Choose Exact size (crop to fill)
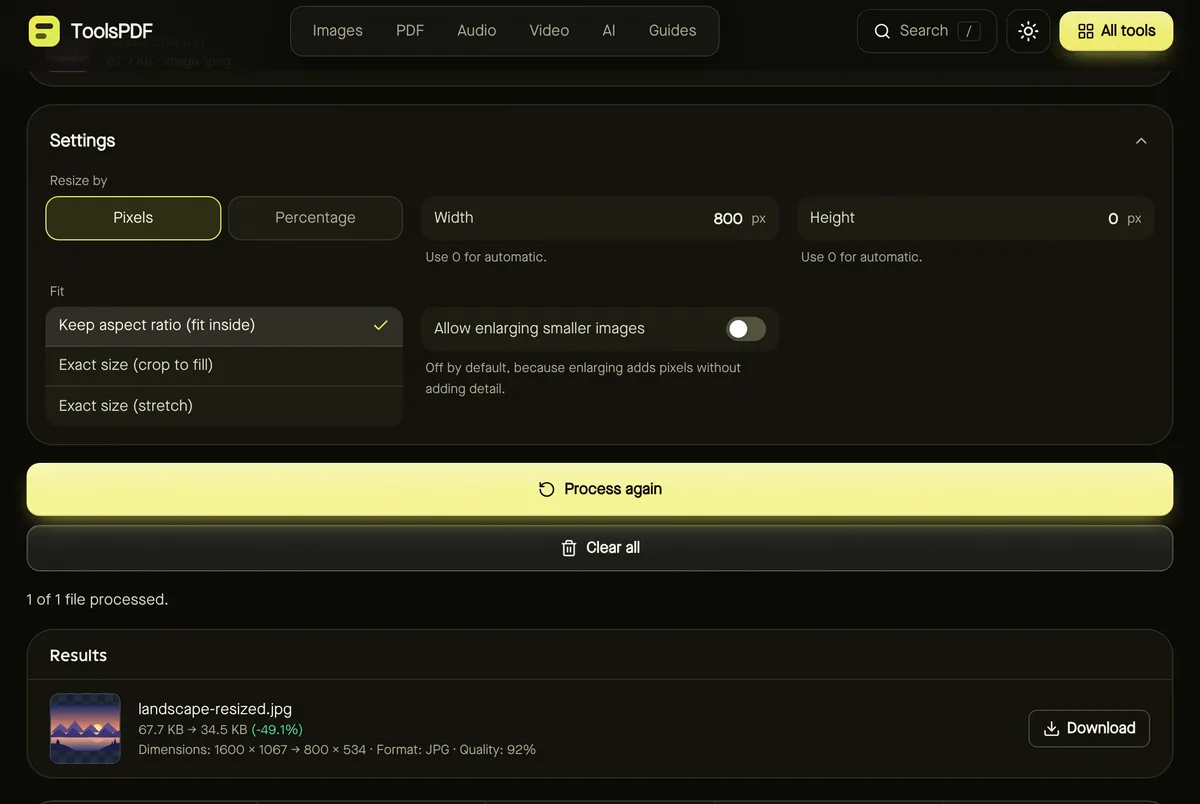 [x=224, y=365]
